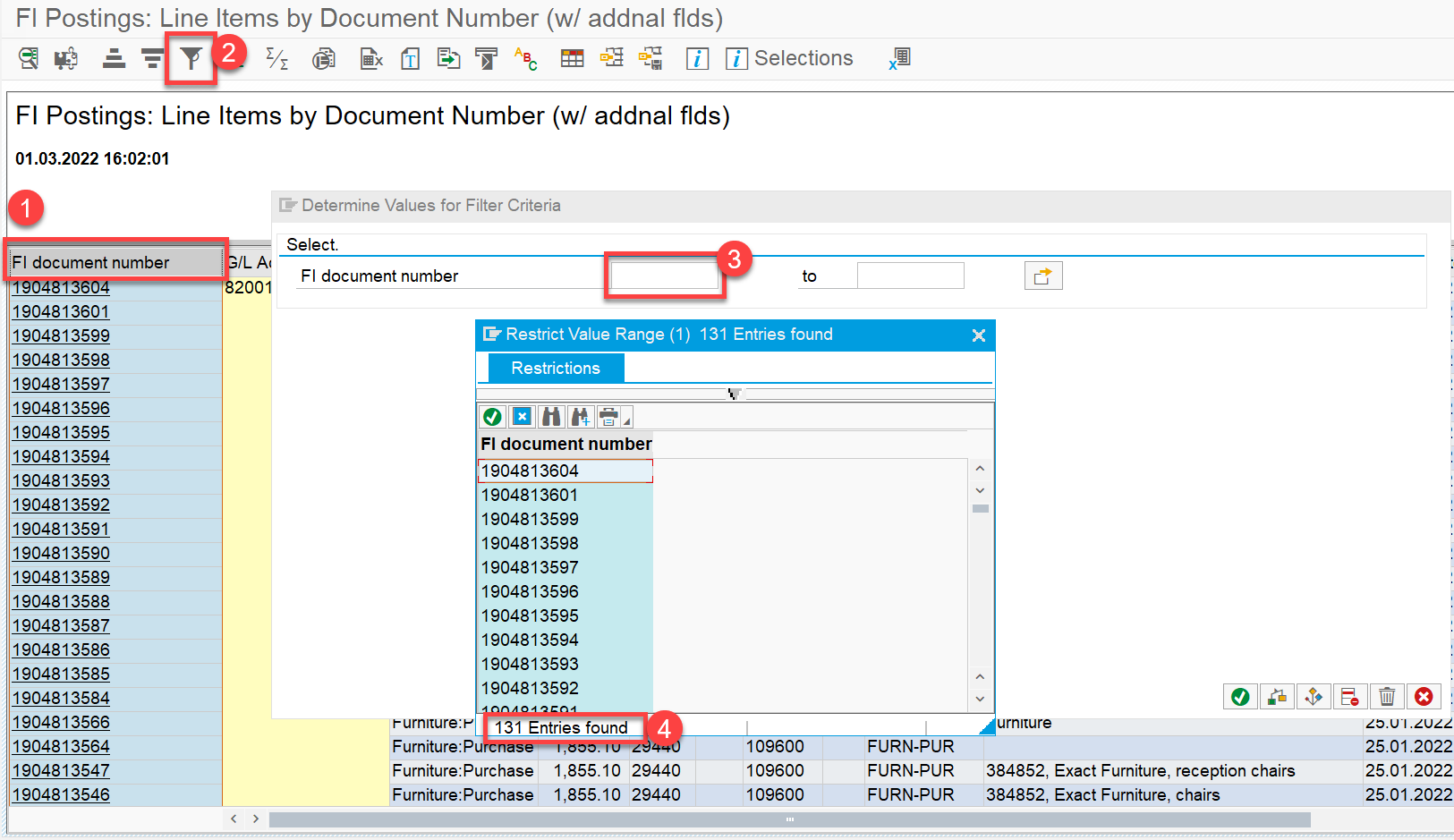1454x840 pixels.
Task: Click the FI document number 'to' input field
Action: click(x=910, y=276)
